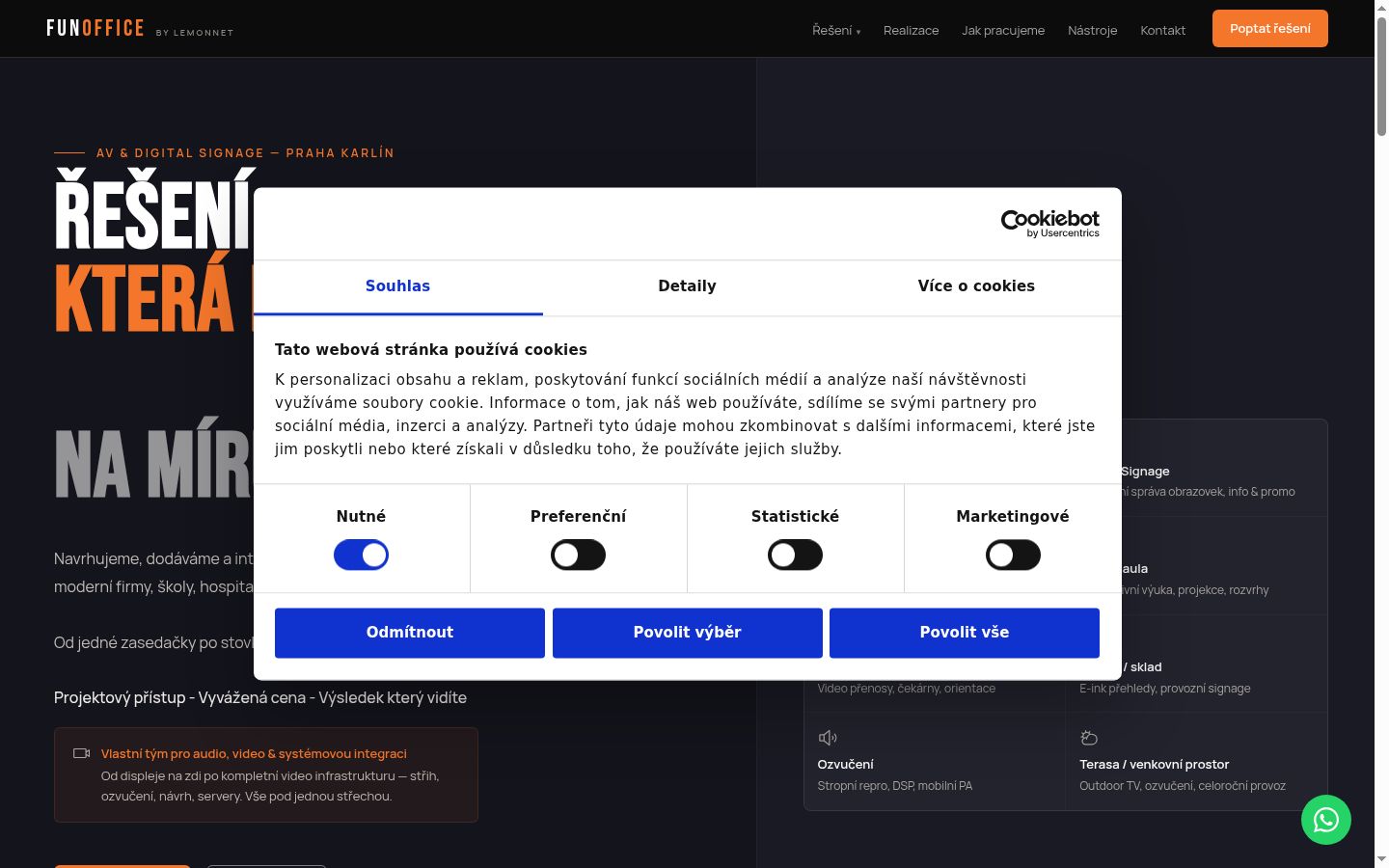Click 'Video přenosy, čekárny, orientace' text

(907, 689)
